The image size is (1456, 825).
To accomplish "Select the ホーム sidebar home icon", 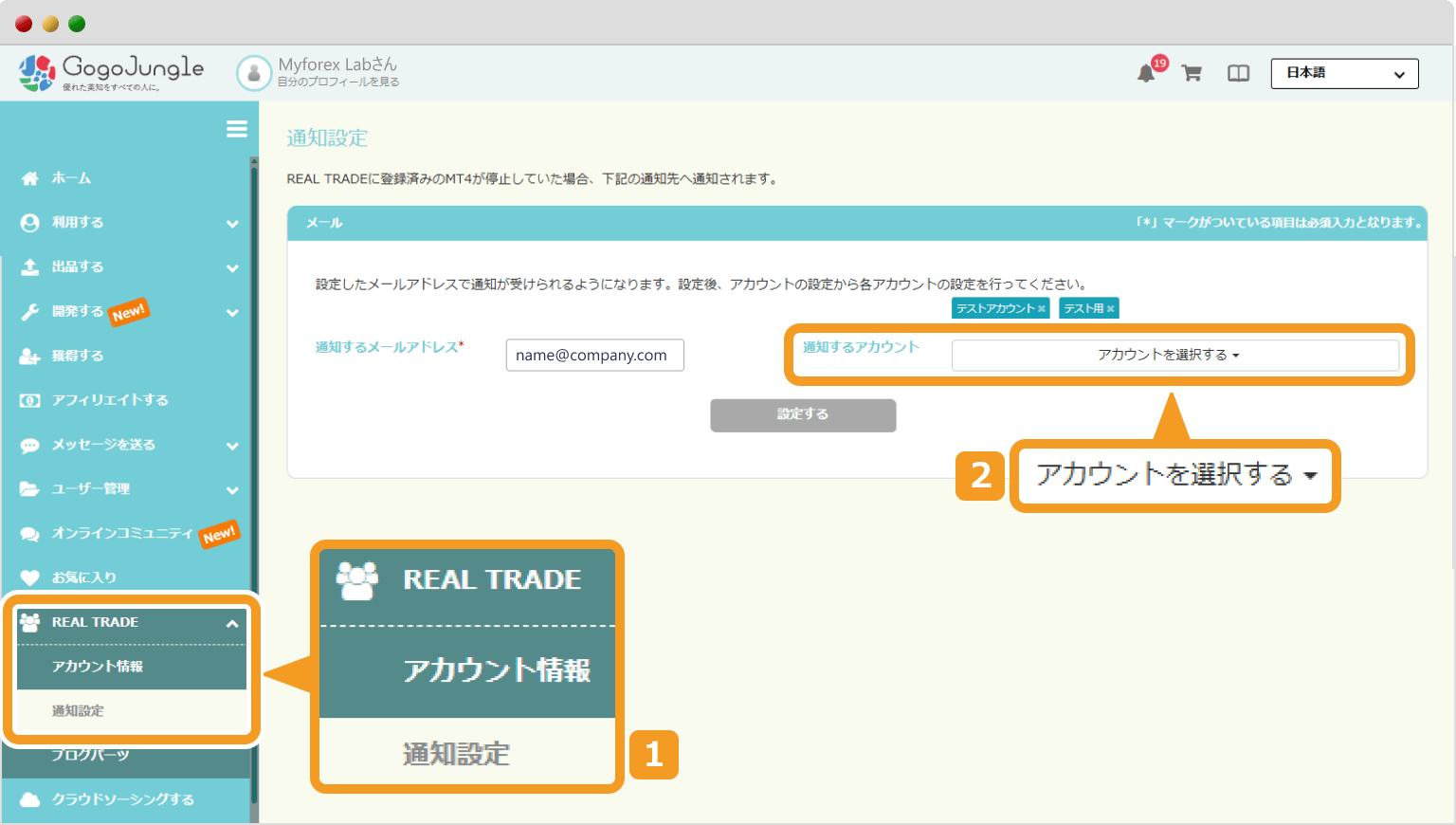I will [28, 177].
